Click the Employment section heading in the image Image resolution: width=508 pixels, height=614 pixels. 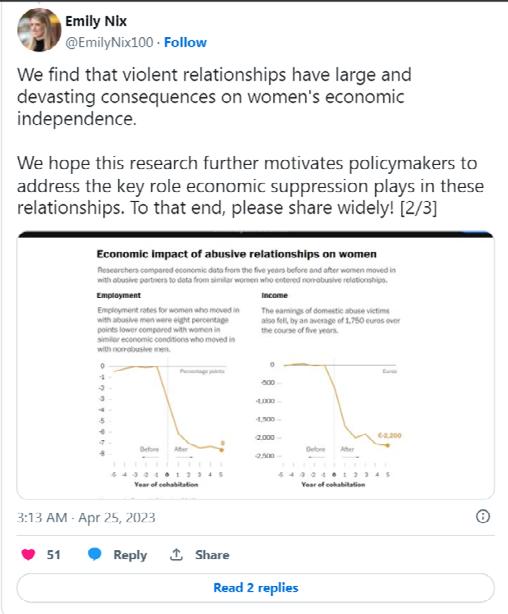[119, 295]
